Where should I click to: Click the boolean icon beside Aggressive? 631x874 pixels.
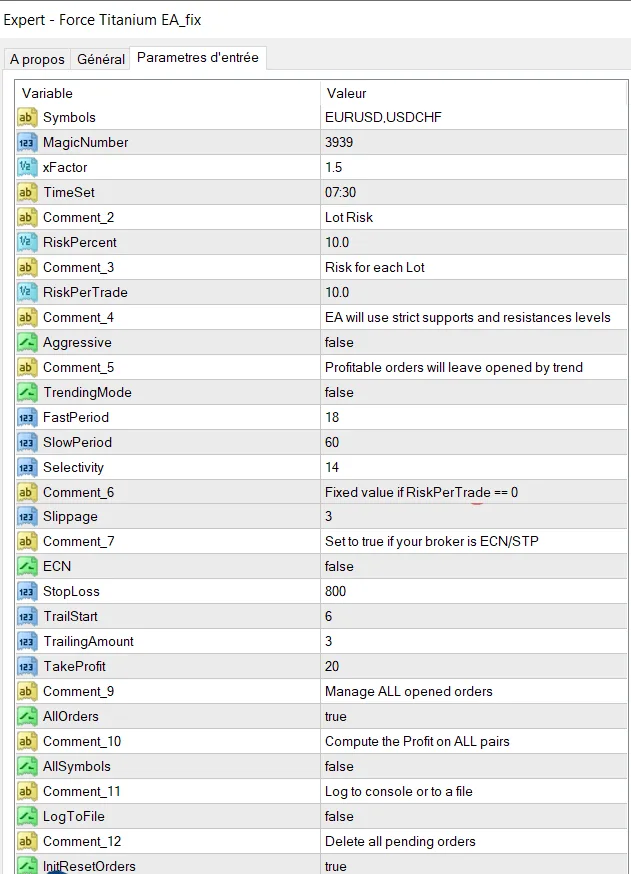27,343
